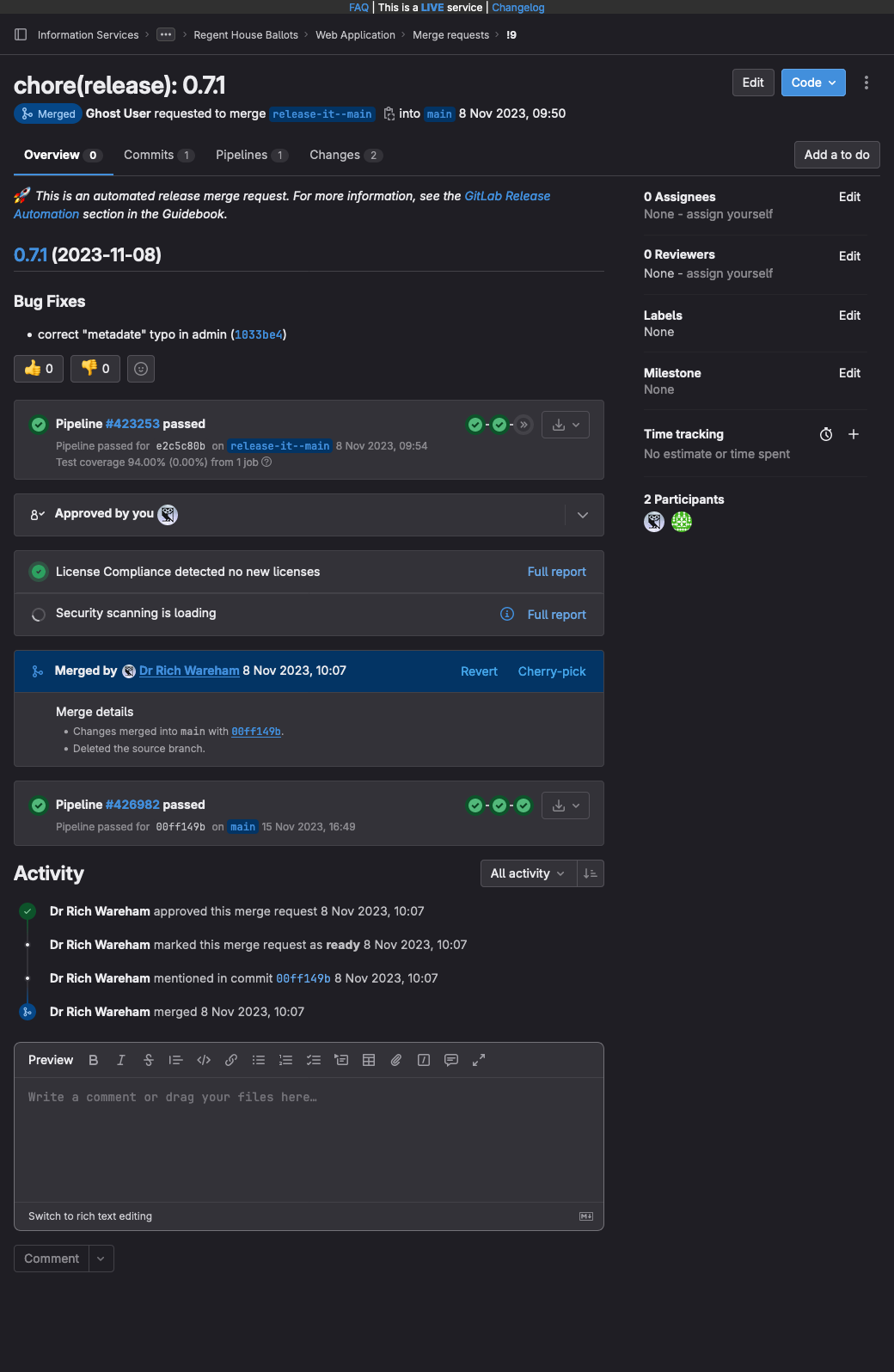Switch to the Commits tab
The image size is (894, 1372).
(158, 155)
